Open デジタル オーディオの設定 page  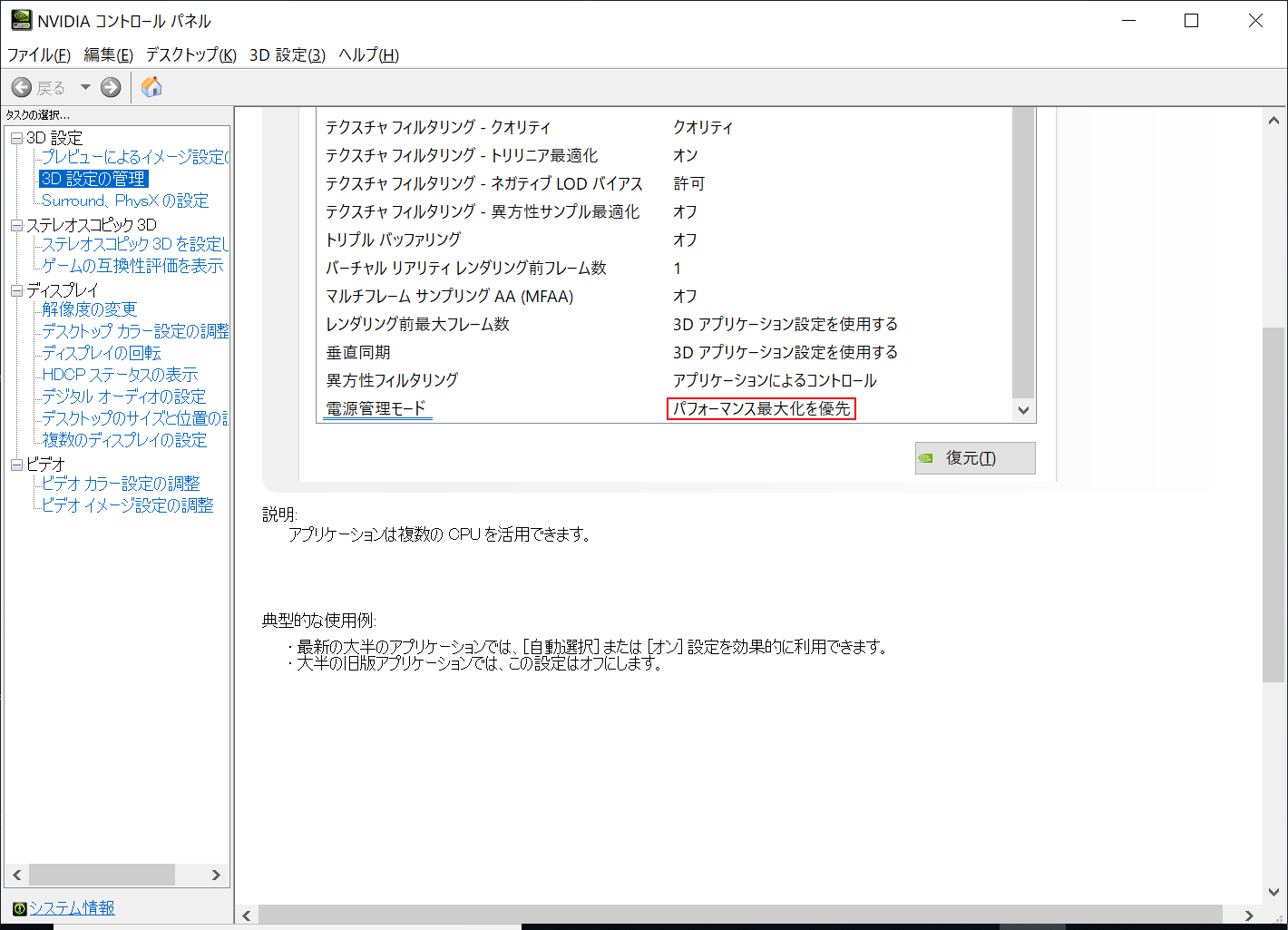pyautogui.click(x=123, y=396)
